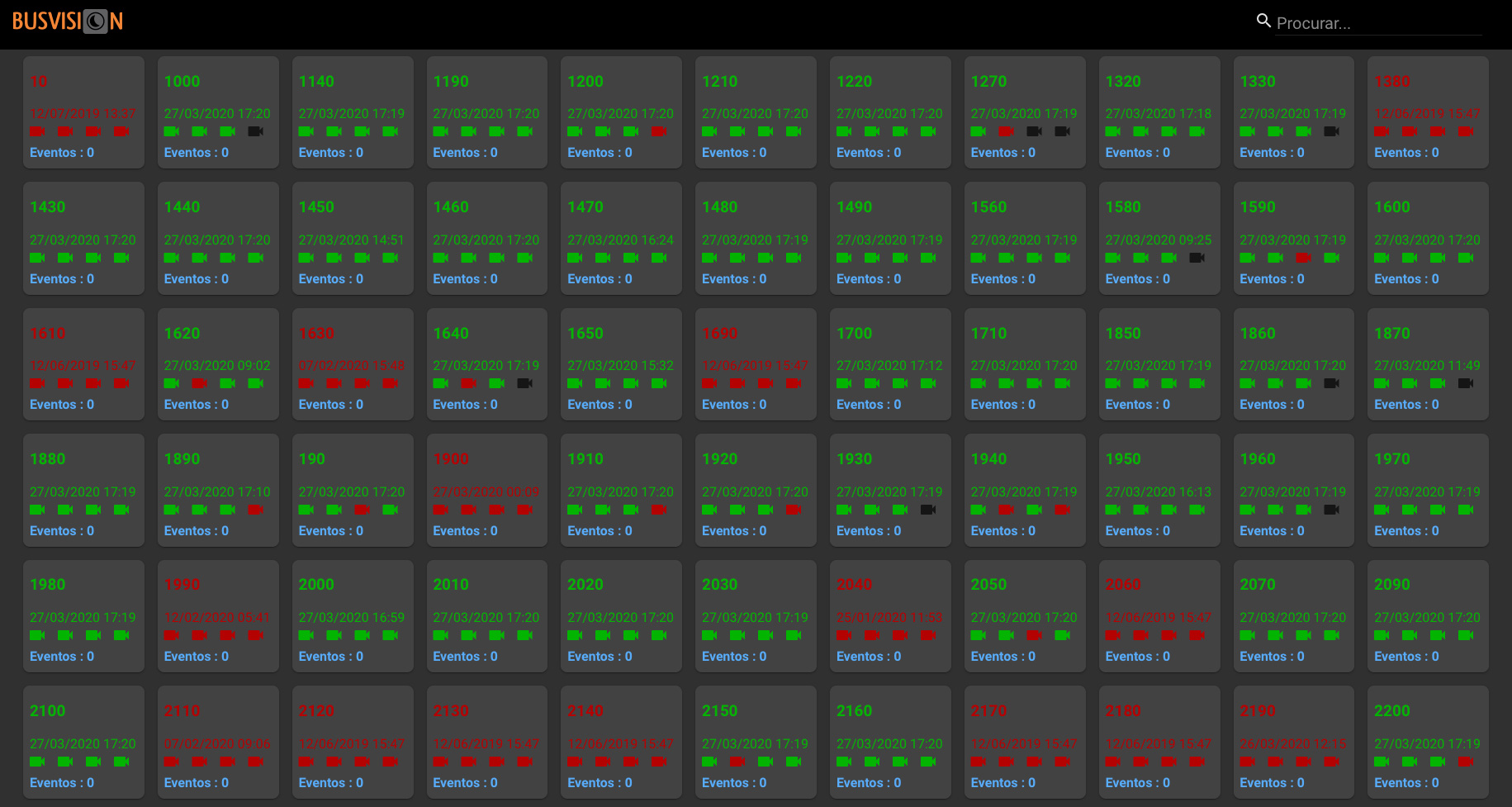Select vehicle number 2090
The width and height of the screenshot is (1512, 807).
click(1392, 585)
